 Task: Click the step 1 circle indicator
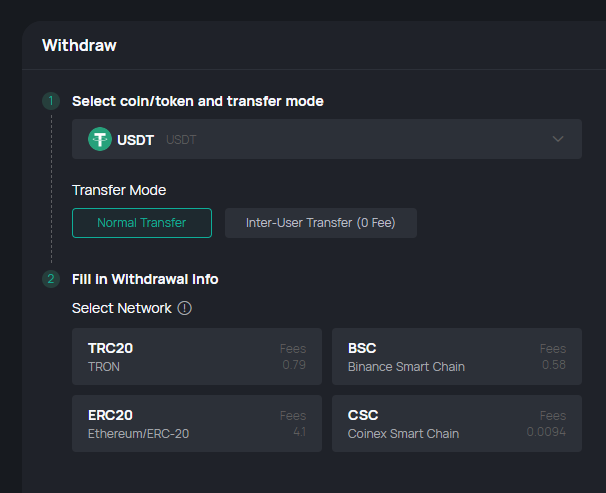point(51,101)
